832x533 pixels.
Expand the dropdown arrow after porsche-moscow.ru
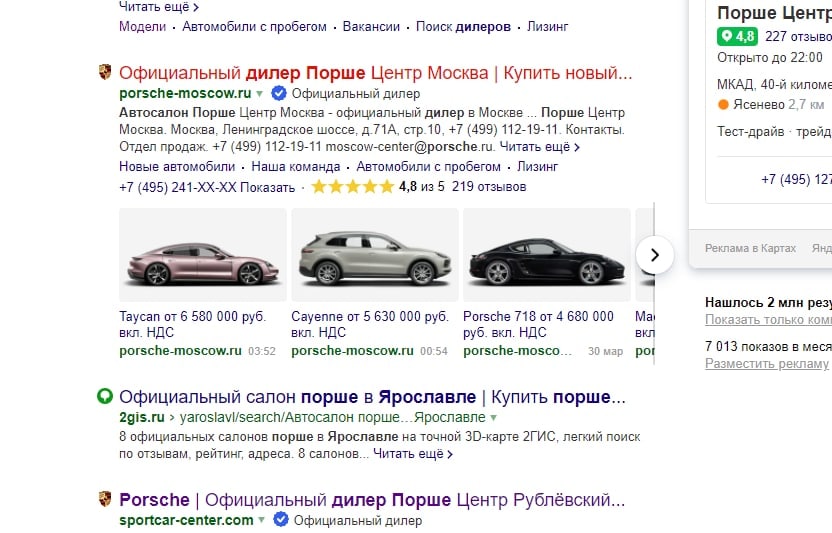(x=259, y=94)
